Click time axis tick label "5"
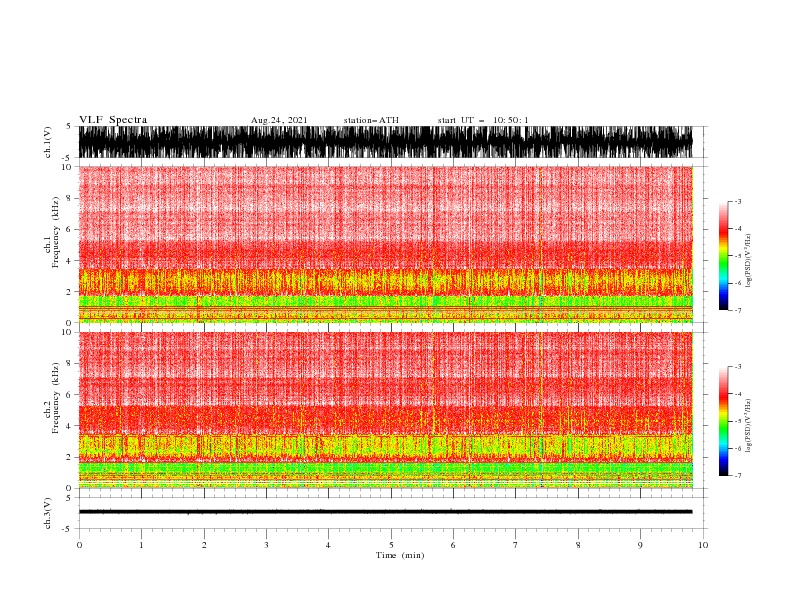This screenshot has width=792, height=612. [391, 545]
